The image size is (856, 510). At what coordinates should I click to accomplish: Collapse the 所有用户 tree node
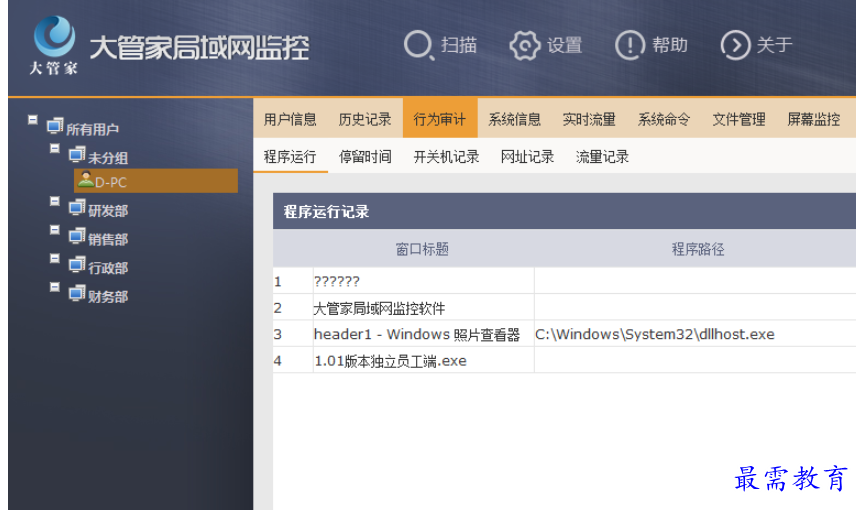(x=33, y=119)
